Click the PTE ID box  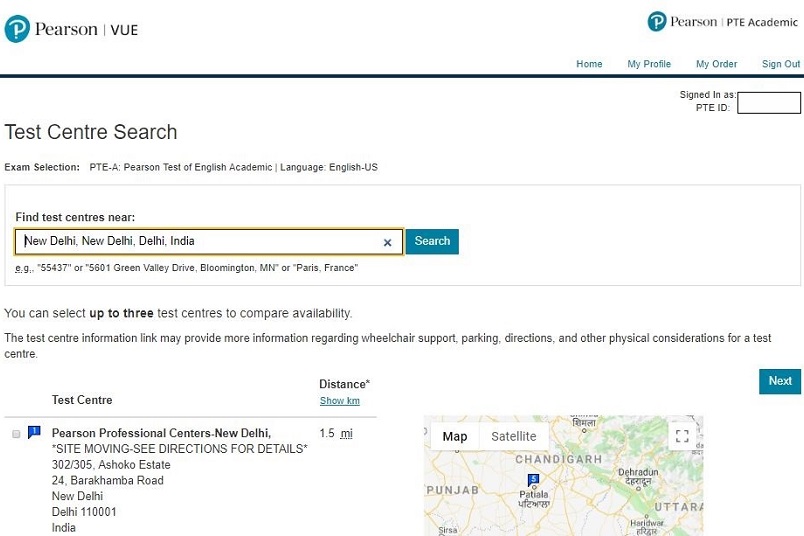coord(769,103)
